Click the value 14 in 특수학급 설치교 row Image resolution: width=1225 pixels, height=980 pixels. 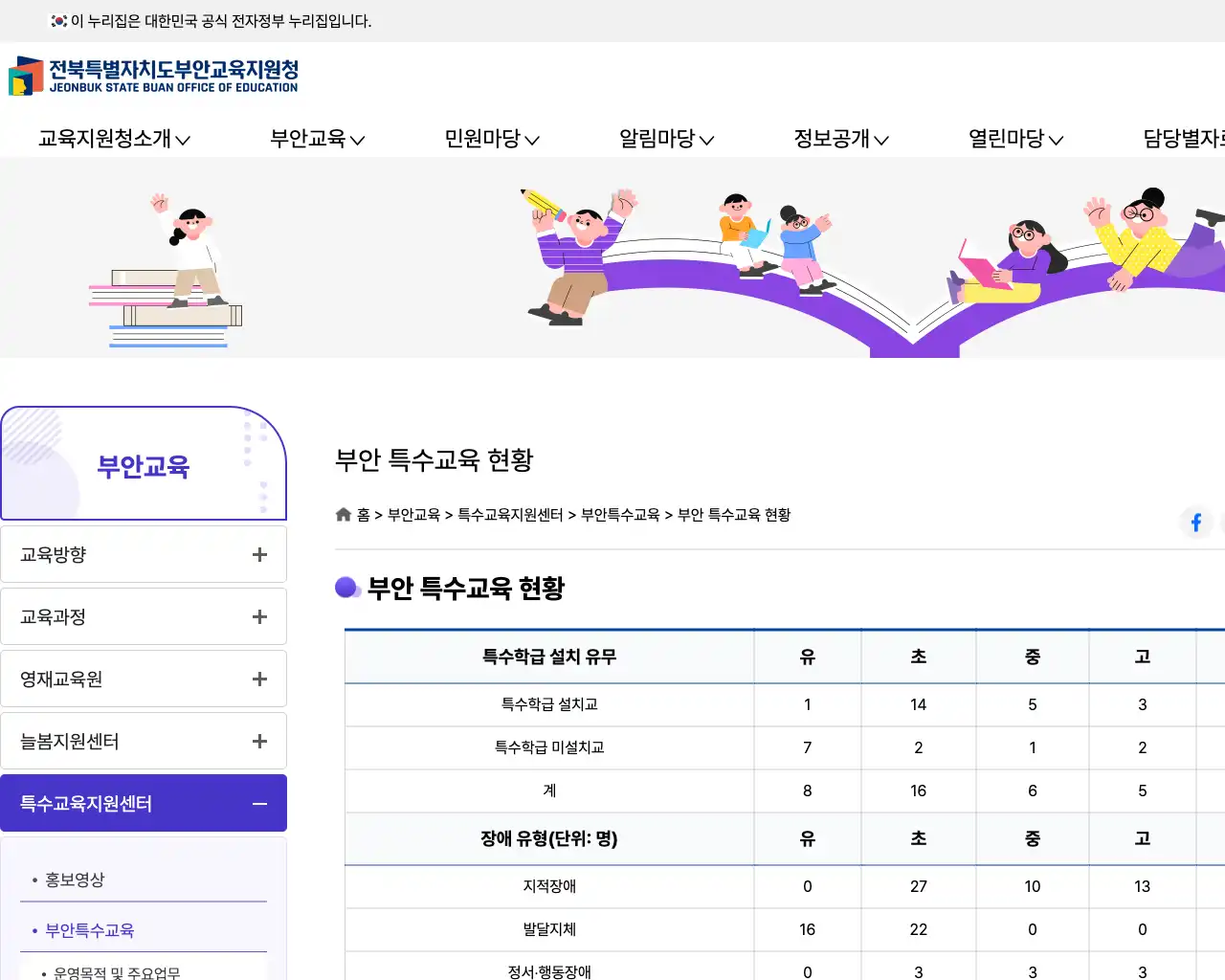[918, 704]
